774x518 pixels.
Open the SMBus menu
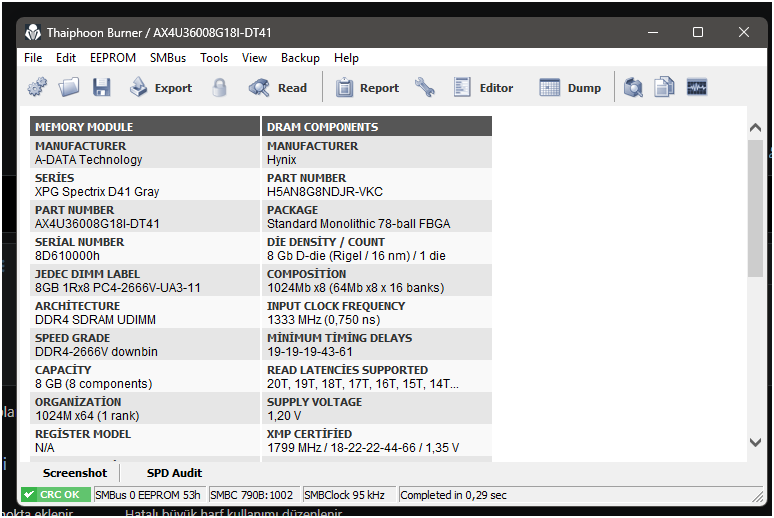coord(168,58)
